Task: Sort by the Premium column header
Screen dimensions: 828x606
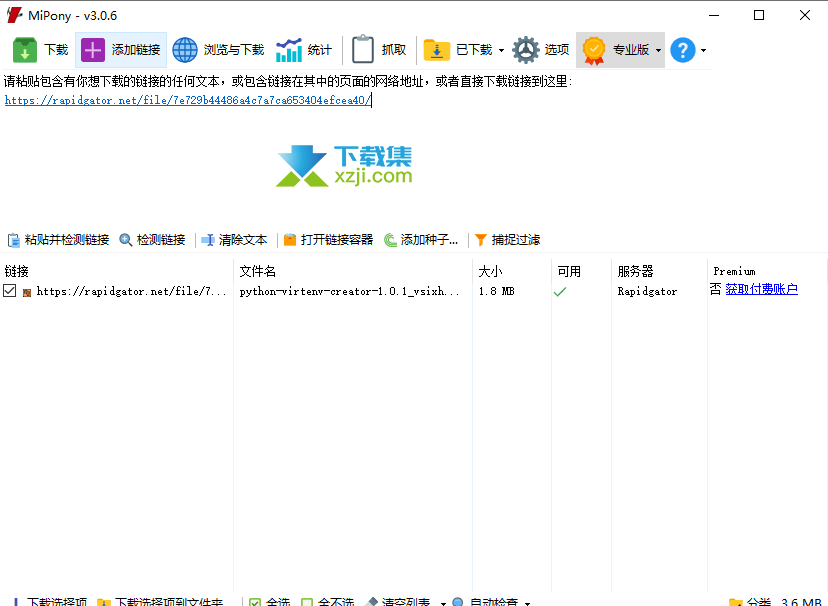Action: [x=734, y=271]
